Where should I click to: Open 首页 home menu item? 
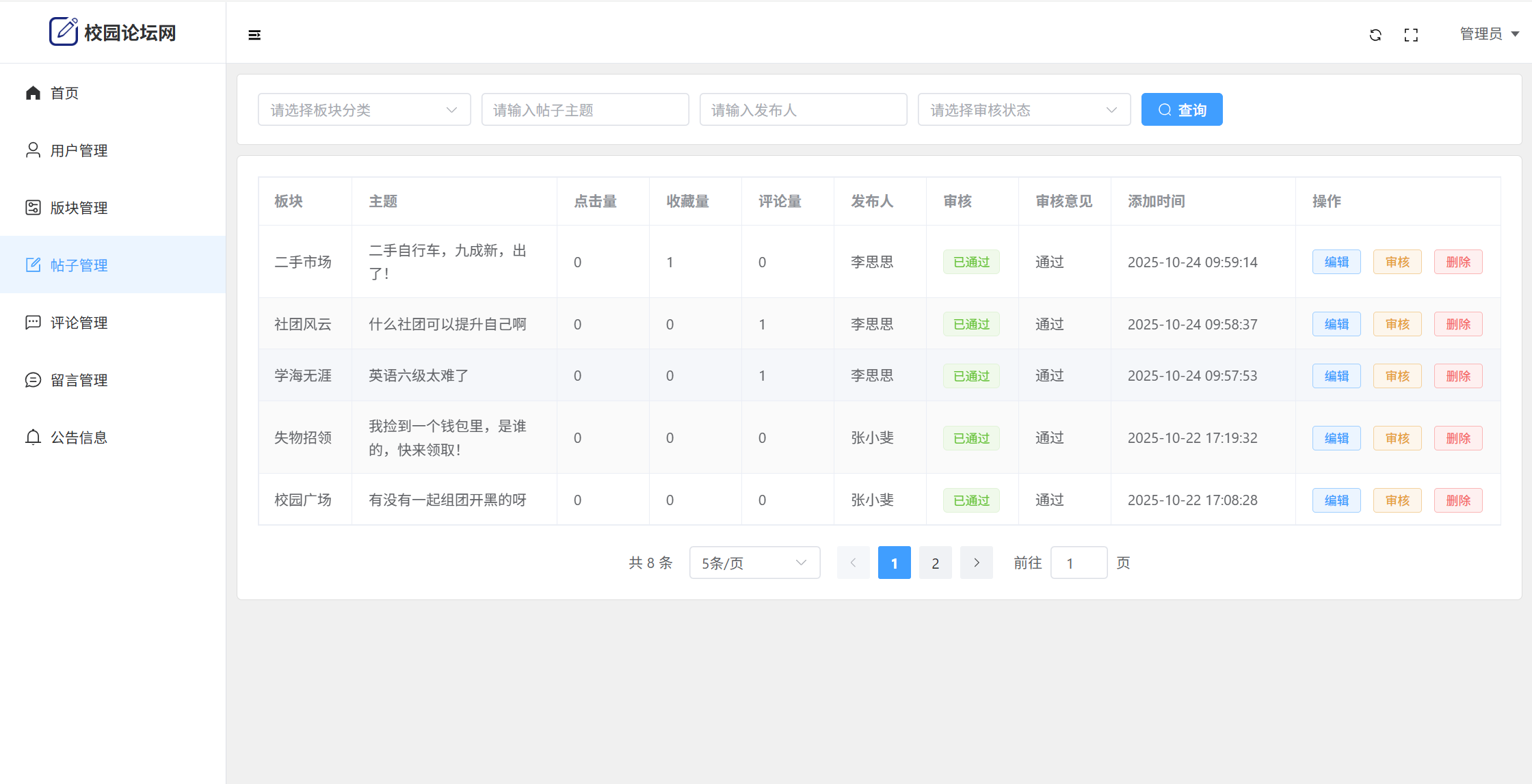64,93
